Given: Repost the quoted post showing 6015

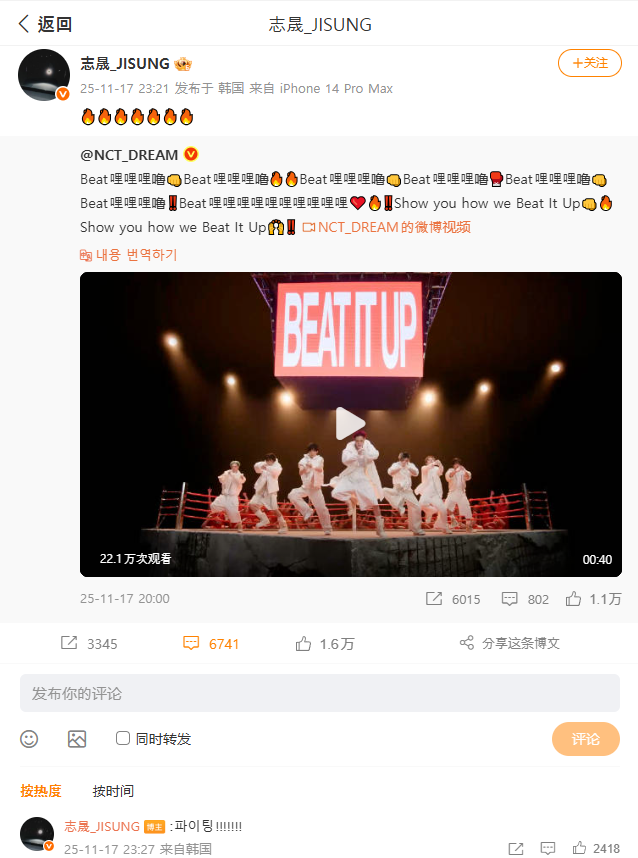Looking at the screenshot, I should tap(434, 599).
